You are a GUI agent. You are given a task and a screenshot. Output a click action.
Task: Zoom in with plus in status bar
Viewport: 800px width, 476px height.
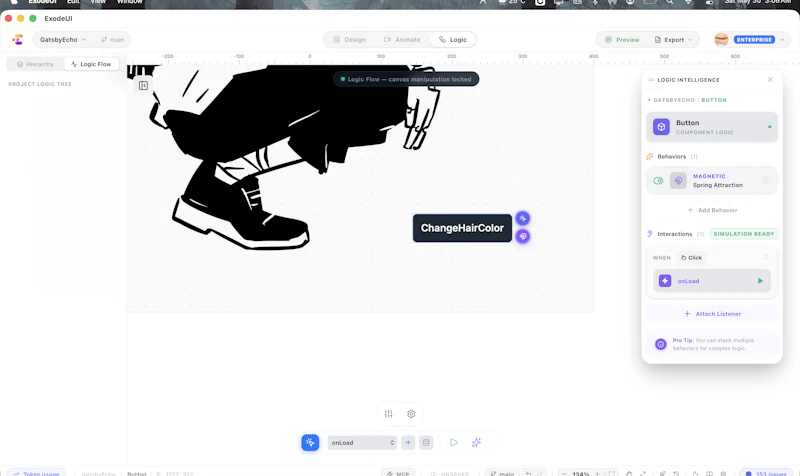point(597,473)
